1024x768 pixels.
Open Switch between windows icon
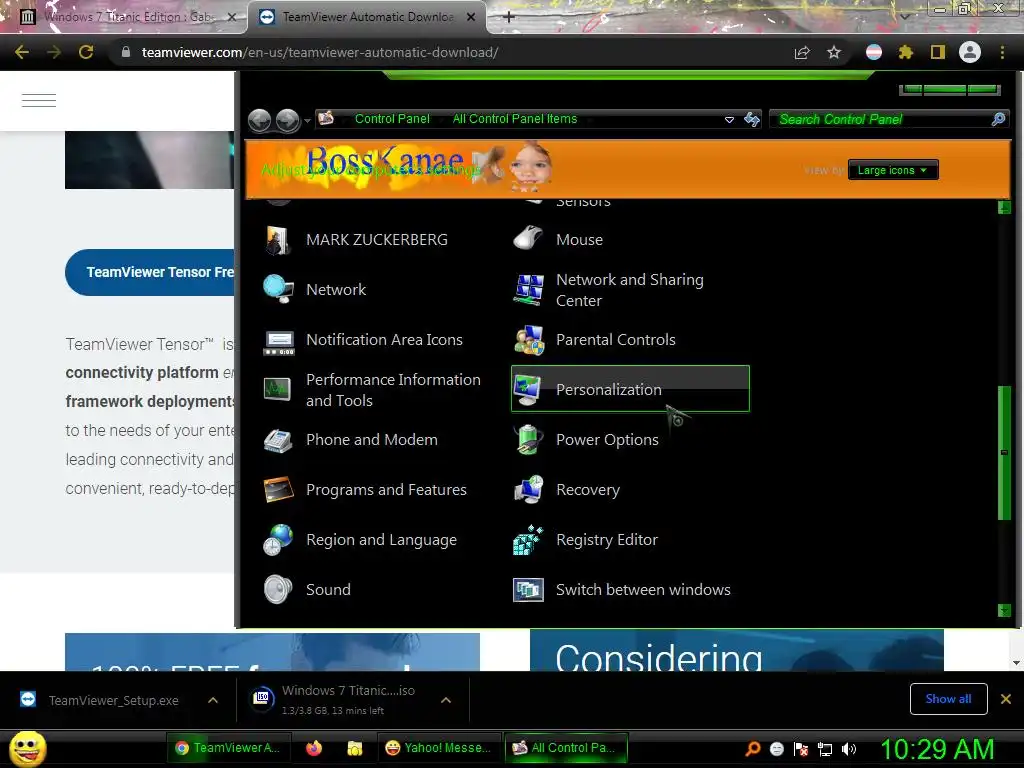click(x=528, y=590)
